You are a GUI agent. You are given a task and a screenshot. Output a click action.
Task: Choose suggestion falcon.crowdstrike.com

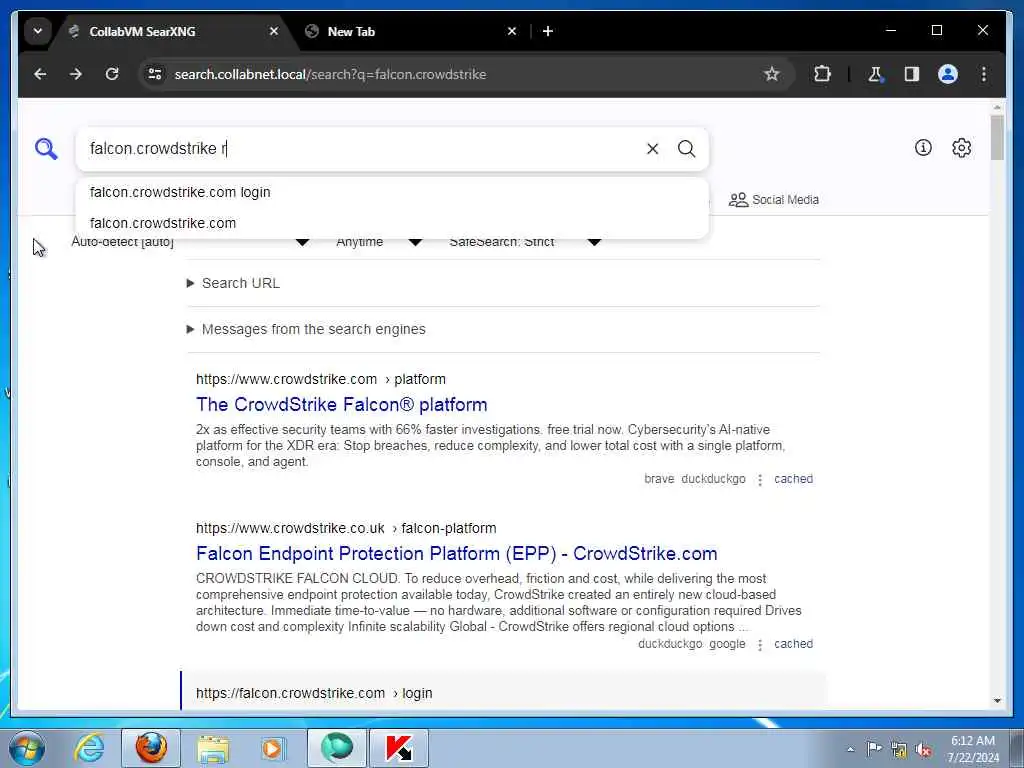pos(392,223)
